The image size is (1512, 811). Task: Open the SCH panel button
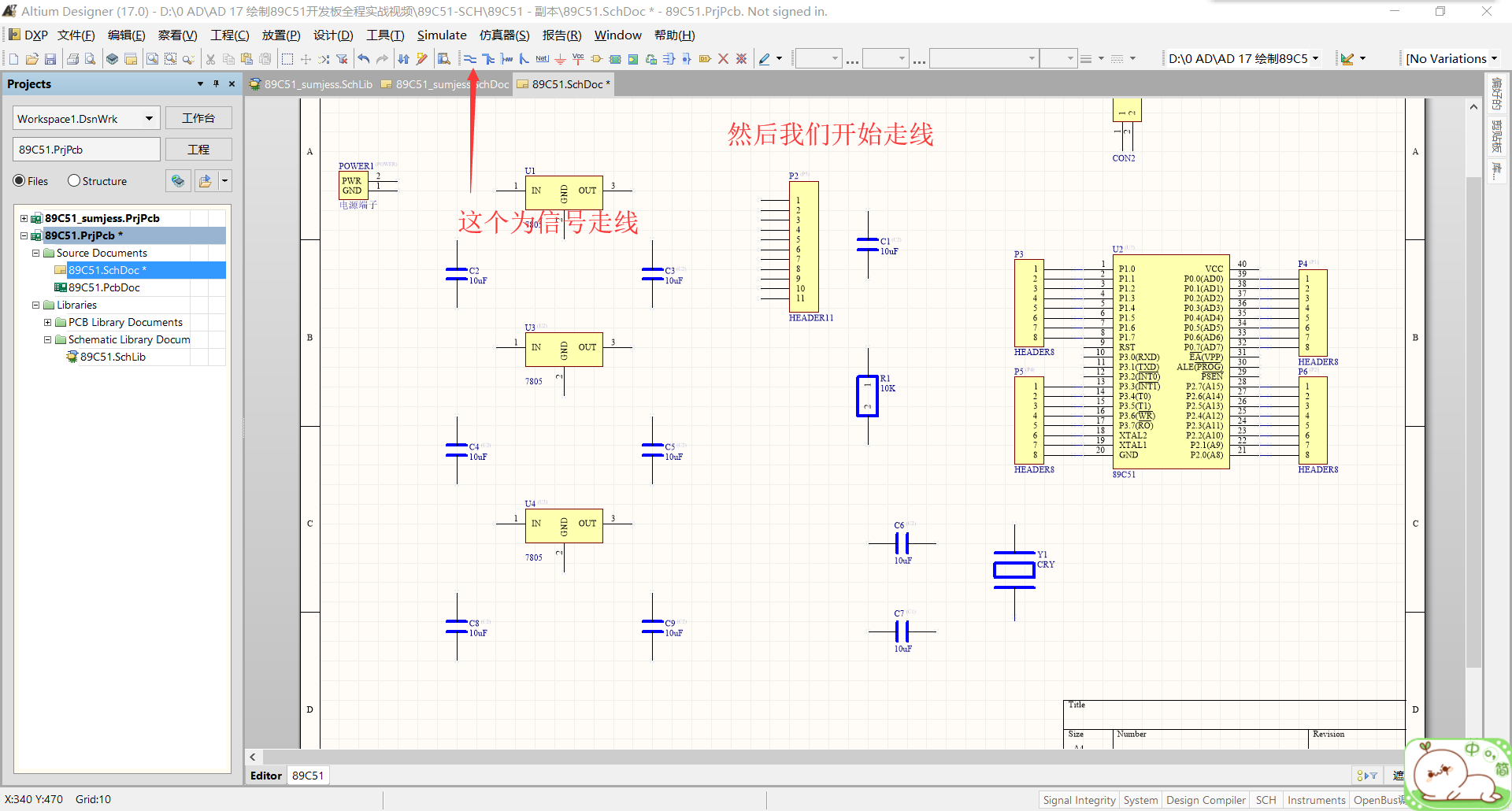click(x=1266, y=800)
